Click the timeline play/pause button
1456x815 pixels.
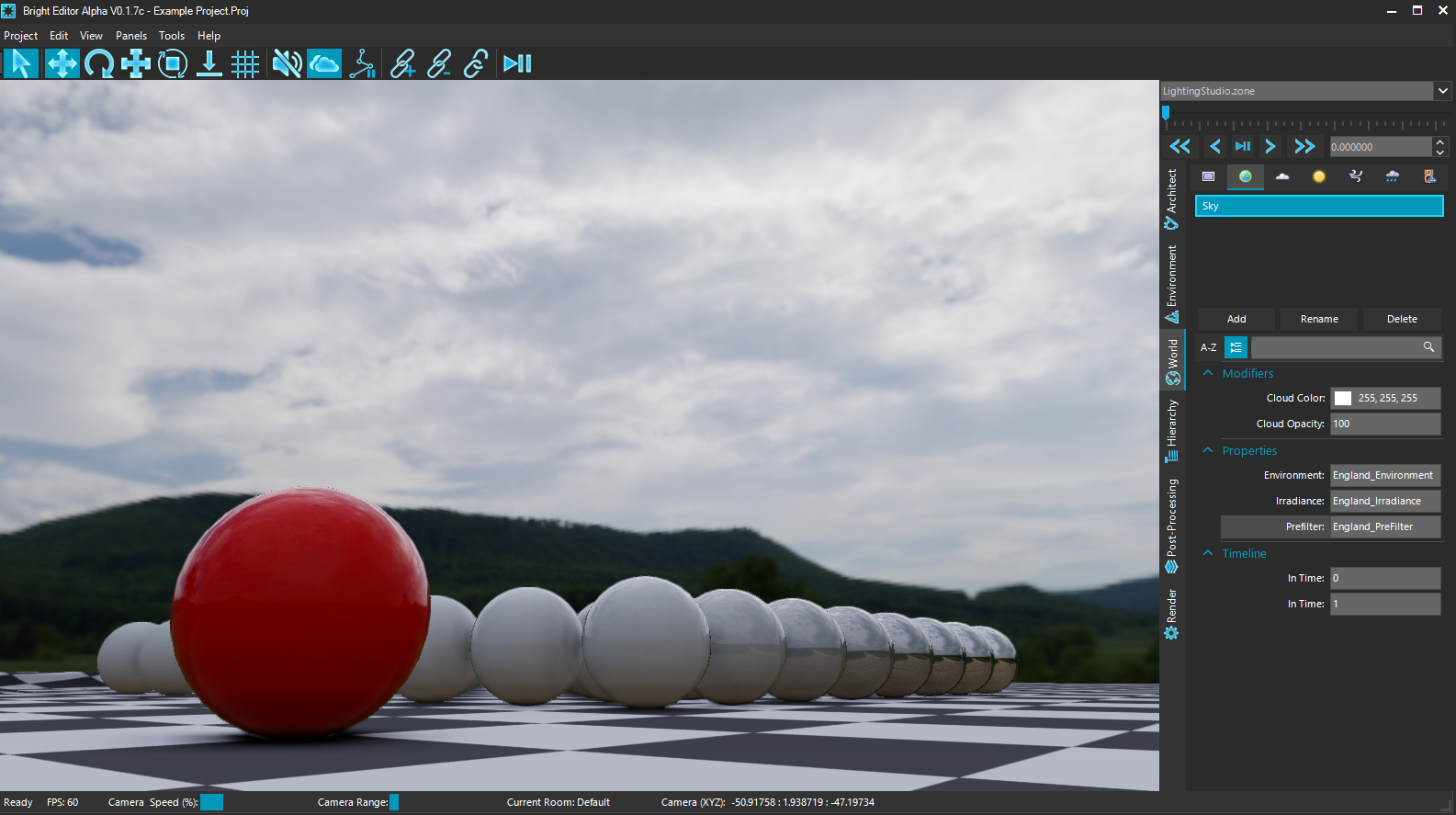1243,146
